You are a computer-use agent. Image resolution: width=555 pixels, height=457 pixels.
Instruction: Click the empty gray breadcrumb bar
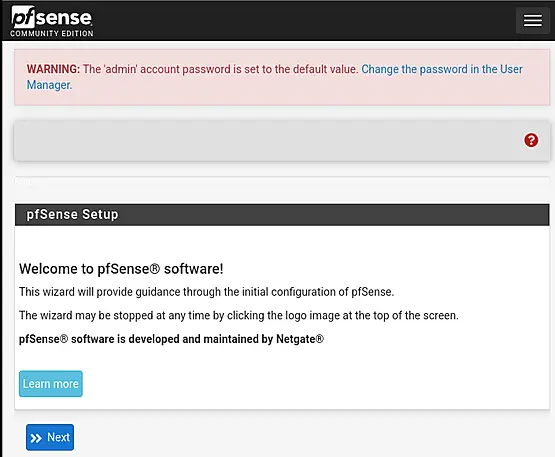click(x=269, y=141)
